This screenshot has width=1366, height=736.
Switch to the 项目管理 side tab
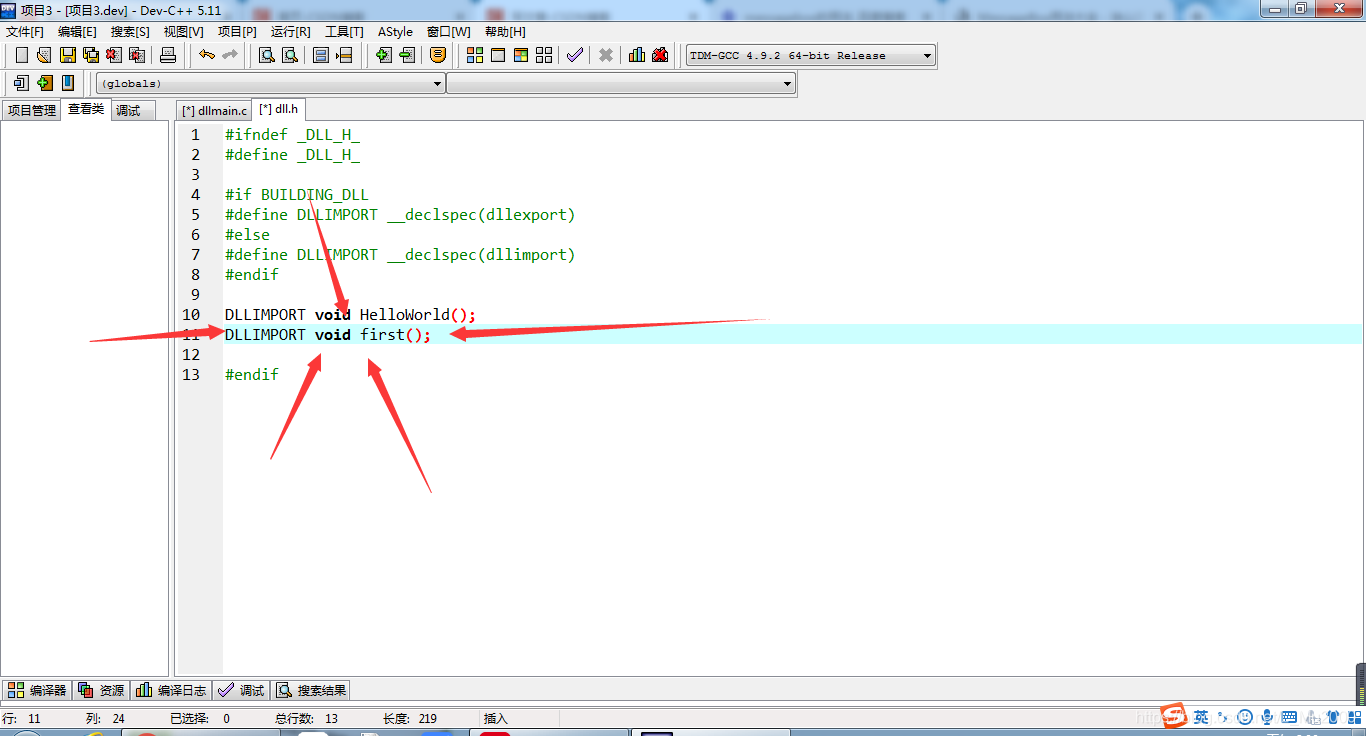click(32, 110)
